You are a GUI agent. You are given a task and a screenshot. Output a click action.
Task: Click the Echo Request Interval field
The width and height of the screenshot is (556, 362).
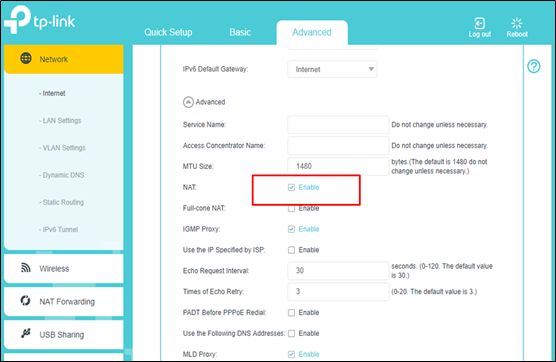point(338,271)
